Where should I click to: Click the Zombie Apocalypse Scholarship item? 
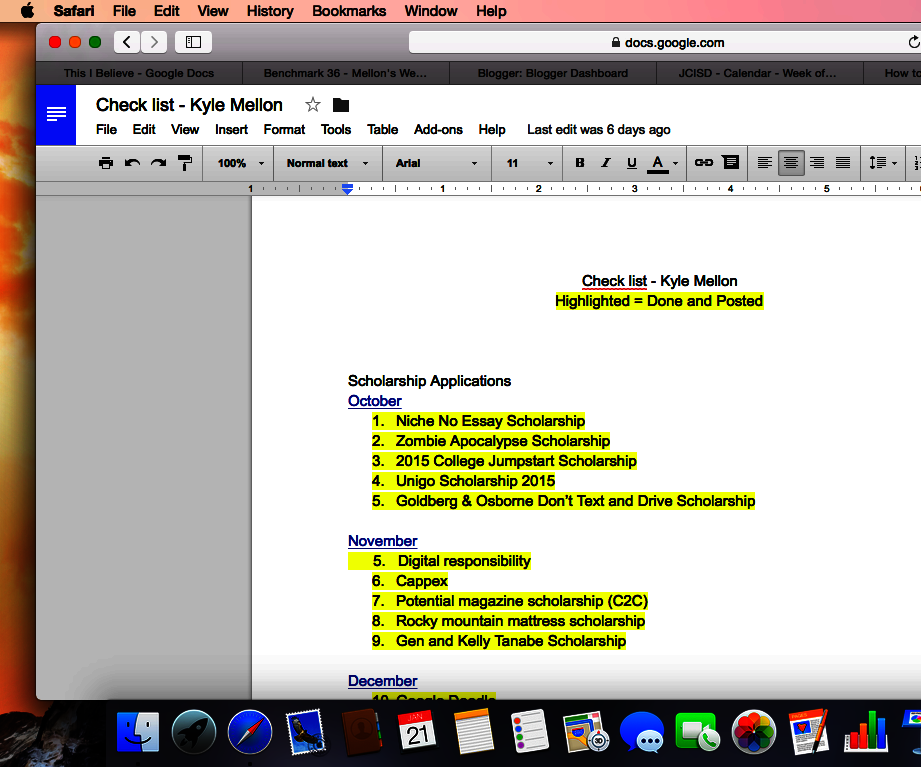503,441
